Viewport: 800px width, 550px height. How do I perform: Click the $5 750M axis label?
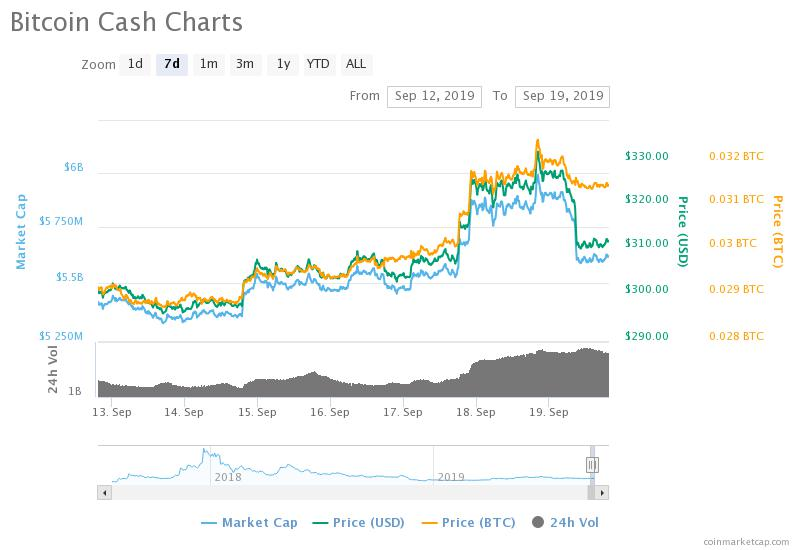click(61, 221)
